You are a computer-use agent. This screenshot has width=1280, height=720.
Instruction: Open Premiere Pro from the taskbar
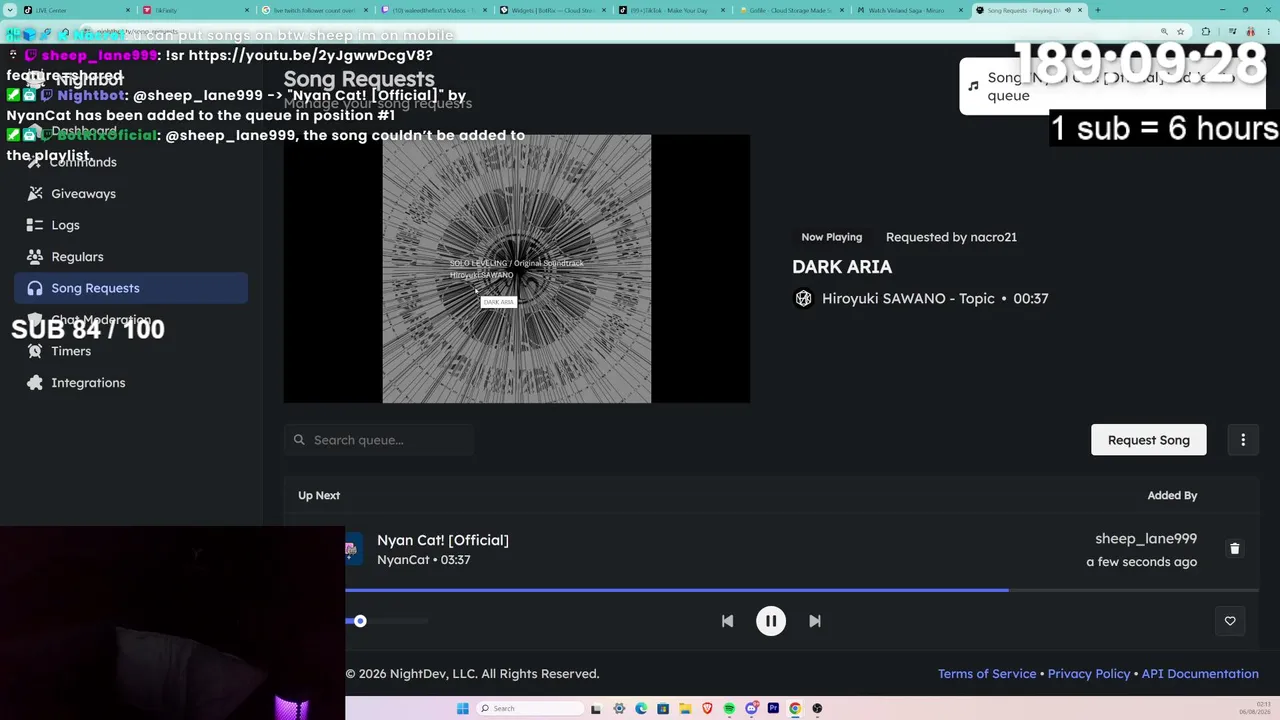coord(773,708)
